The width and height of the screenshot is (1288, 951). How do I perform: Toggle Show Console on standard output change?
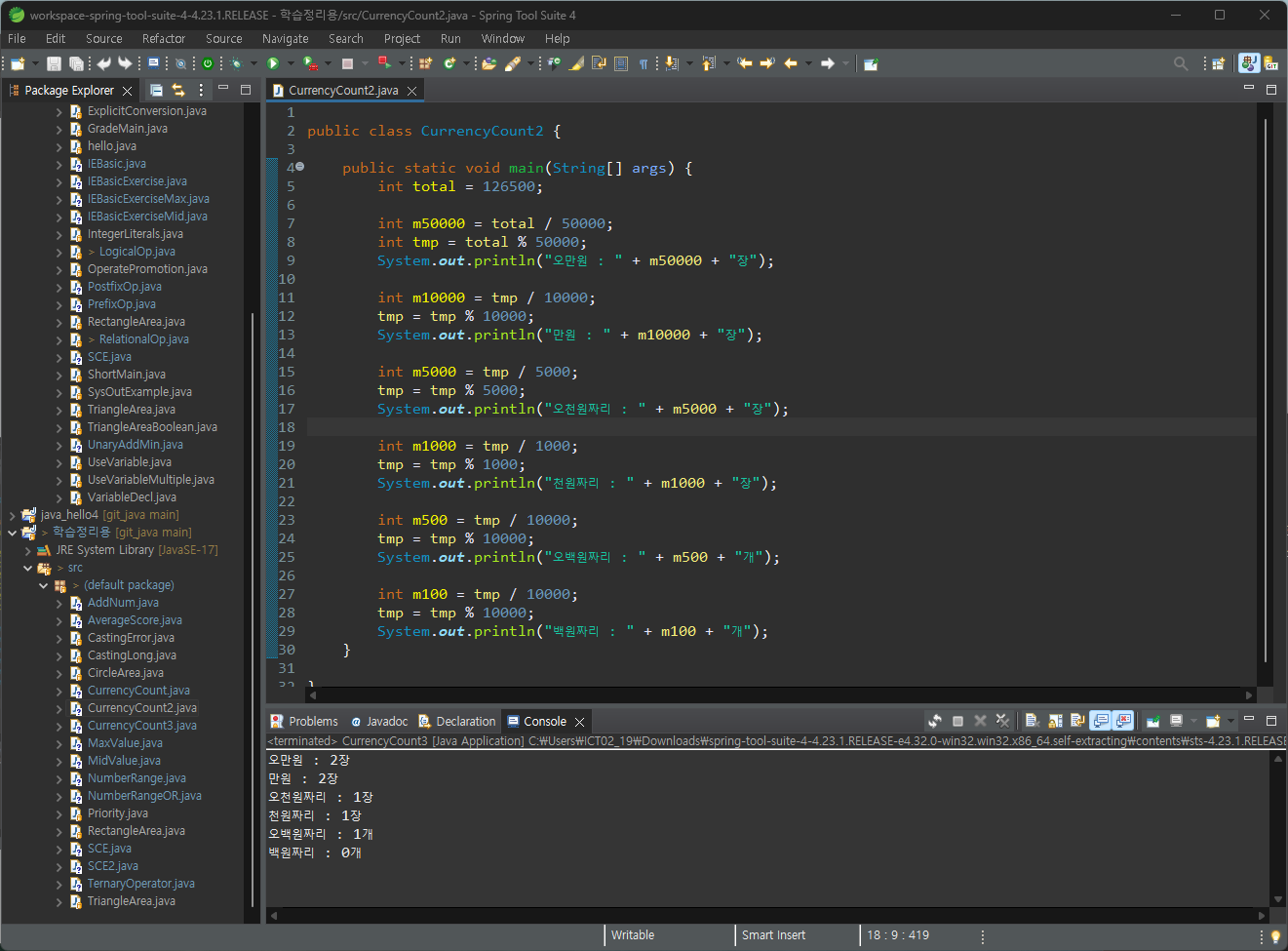[1101, 721]
